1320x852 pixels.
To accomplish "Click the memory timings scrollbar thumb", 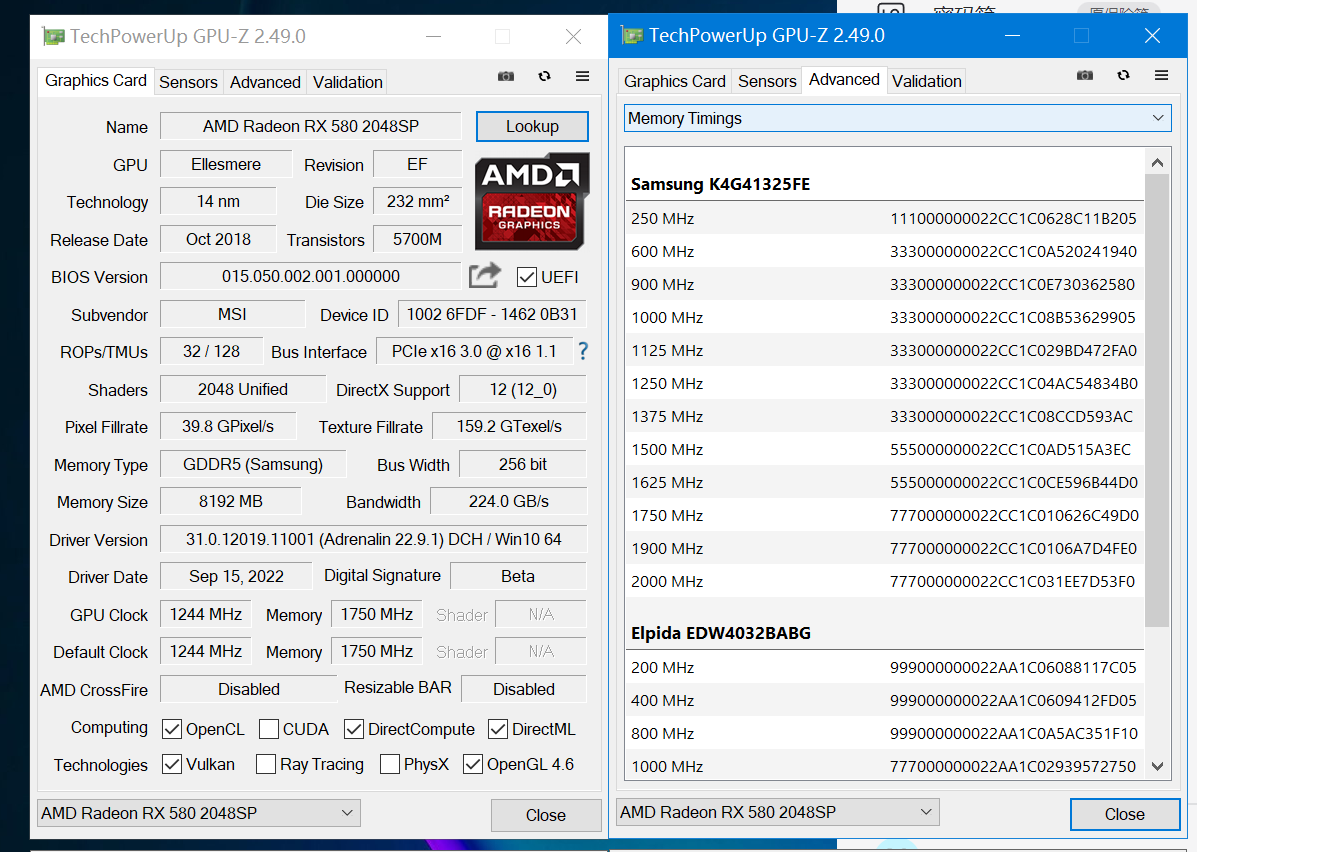I will coord(1157,400).
